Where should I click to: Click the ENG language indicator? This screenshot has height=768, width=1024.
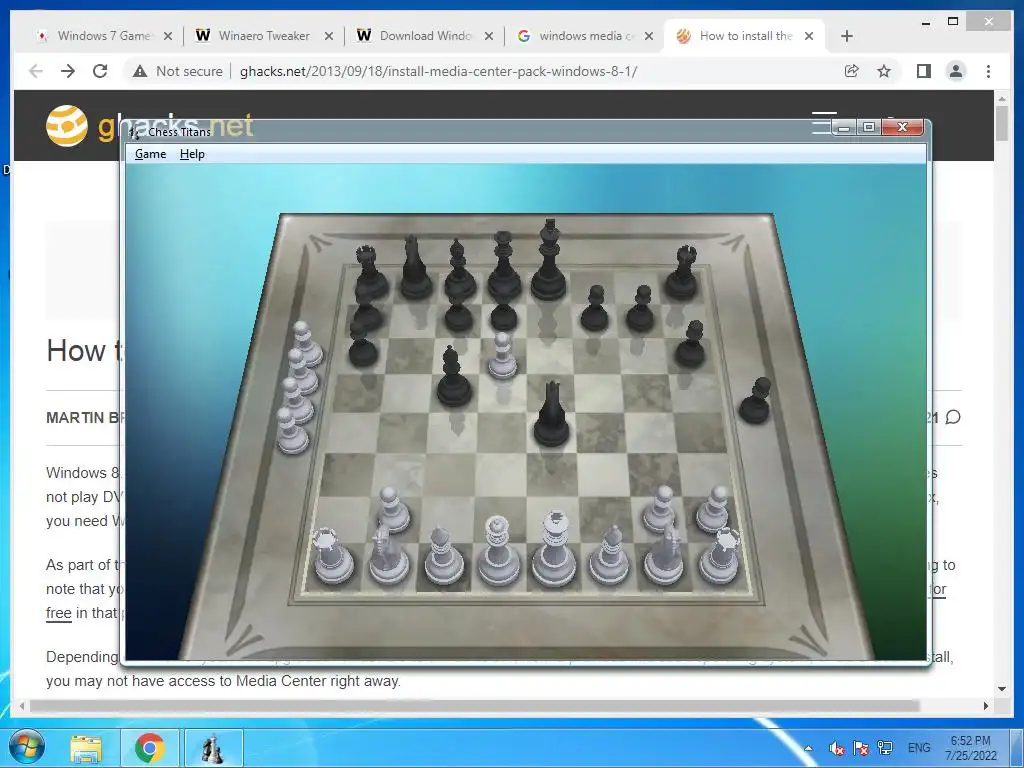(x=919, y=748)
